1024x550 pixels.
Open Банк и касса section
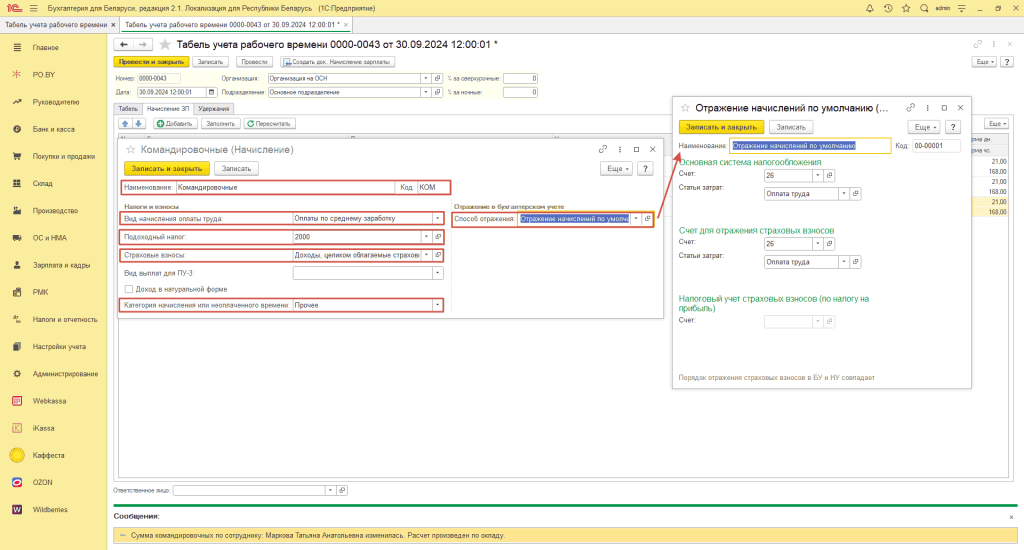click(54, 129)
